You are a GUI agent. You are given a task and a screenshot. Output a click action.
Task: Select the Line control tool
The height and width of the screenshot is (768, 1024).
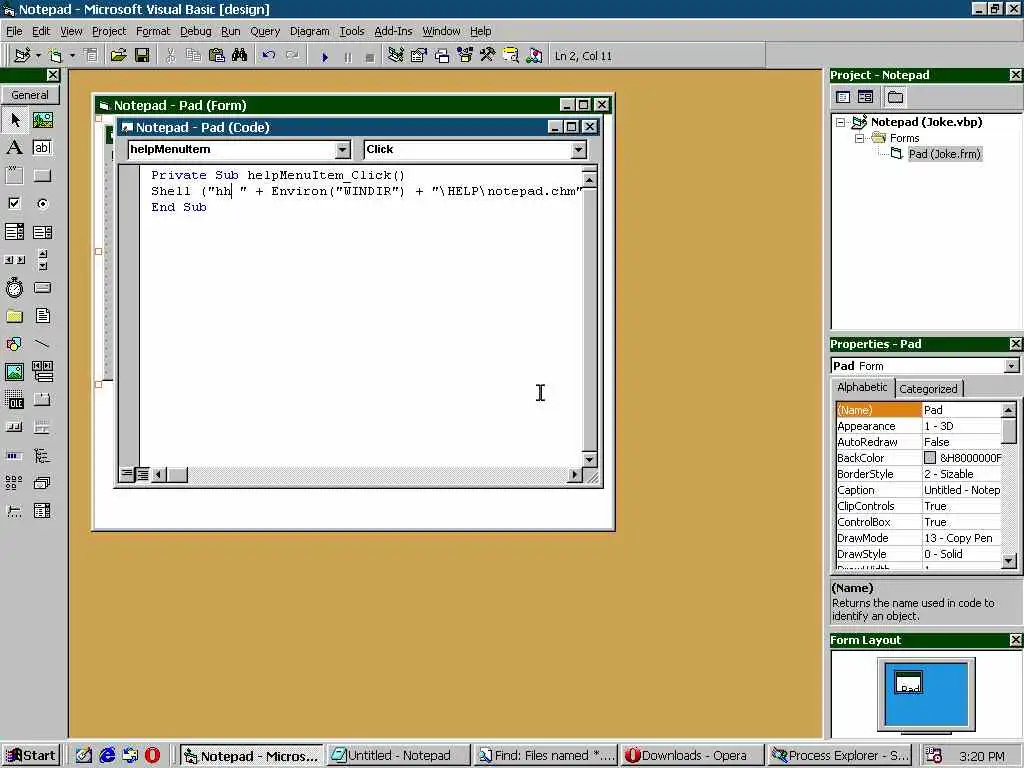42,344
